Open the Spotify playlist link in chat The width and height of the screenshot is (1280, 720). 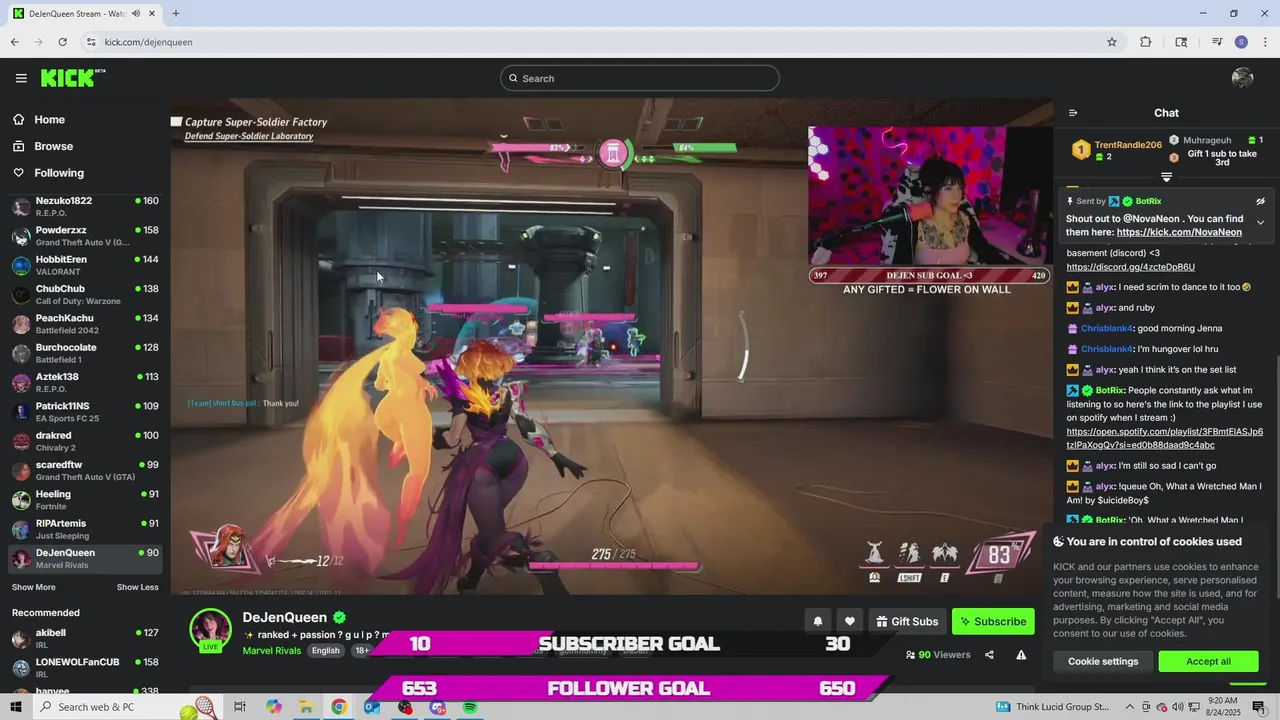(x=1164, y=438)
